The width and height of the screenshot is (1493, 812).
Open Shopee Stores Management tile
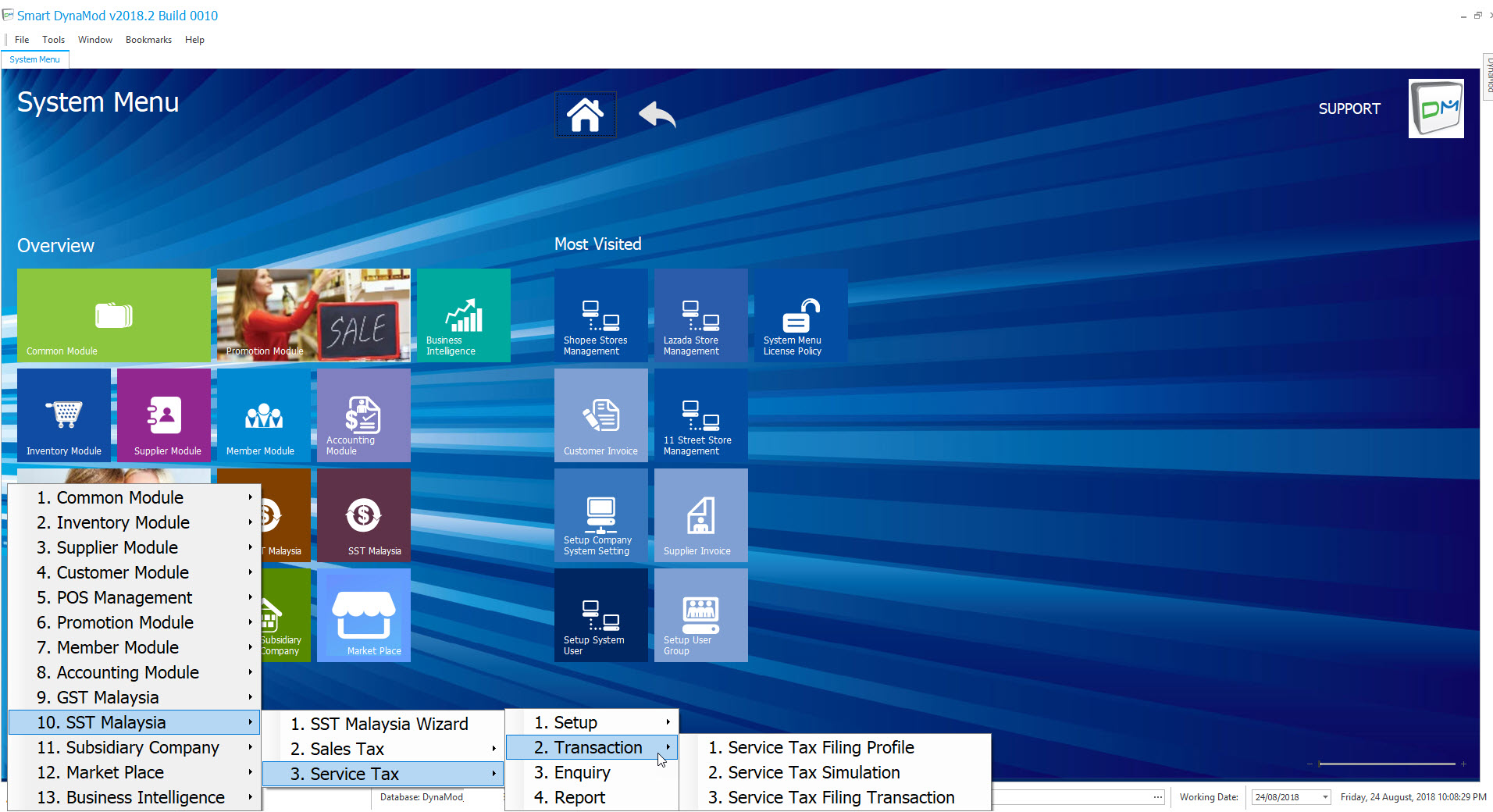click(x=601, y=315)
